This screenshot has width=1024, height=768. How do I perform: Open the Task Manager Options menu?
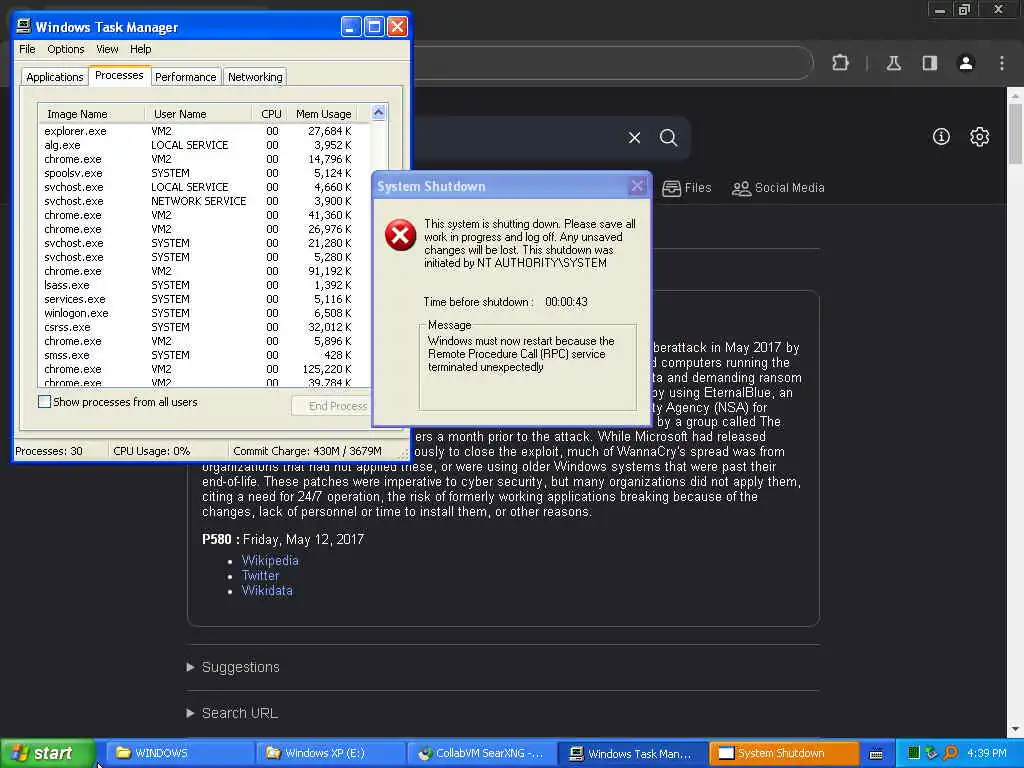(x=65, y=49)
